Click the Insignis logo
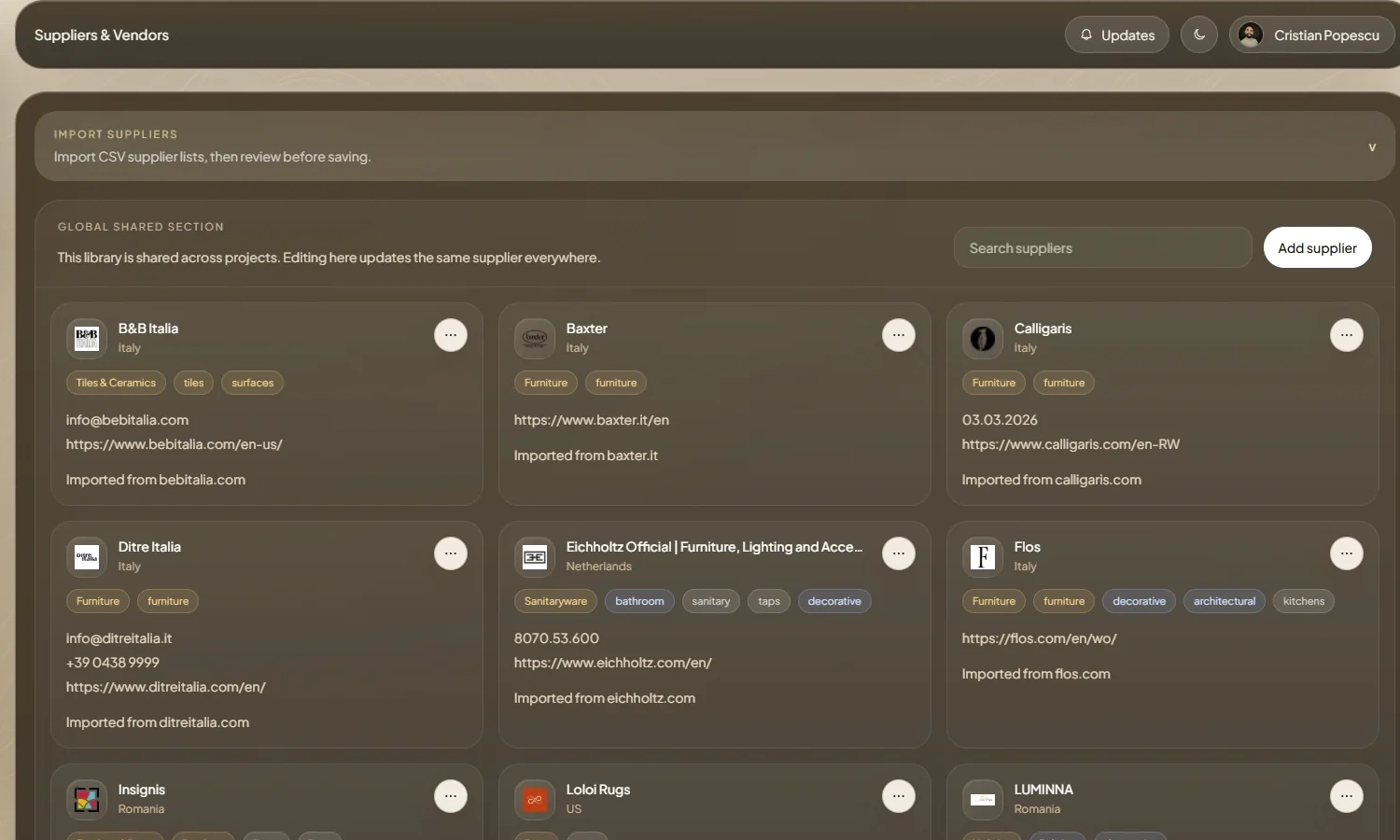Screen dimensions: 1400x840 87,799
